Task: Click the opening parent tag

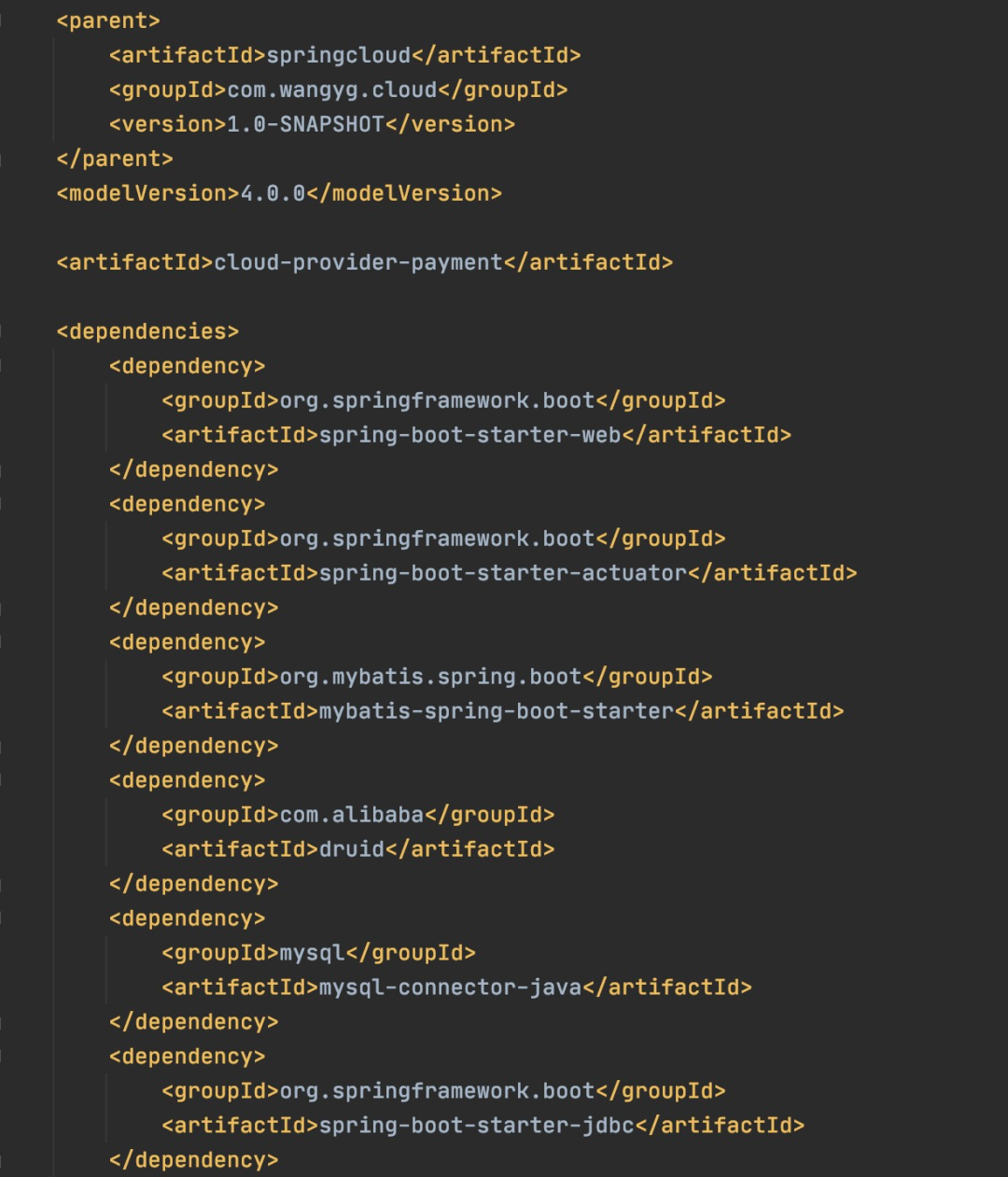Action: tap(108, 21)
